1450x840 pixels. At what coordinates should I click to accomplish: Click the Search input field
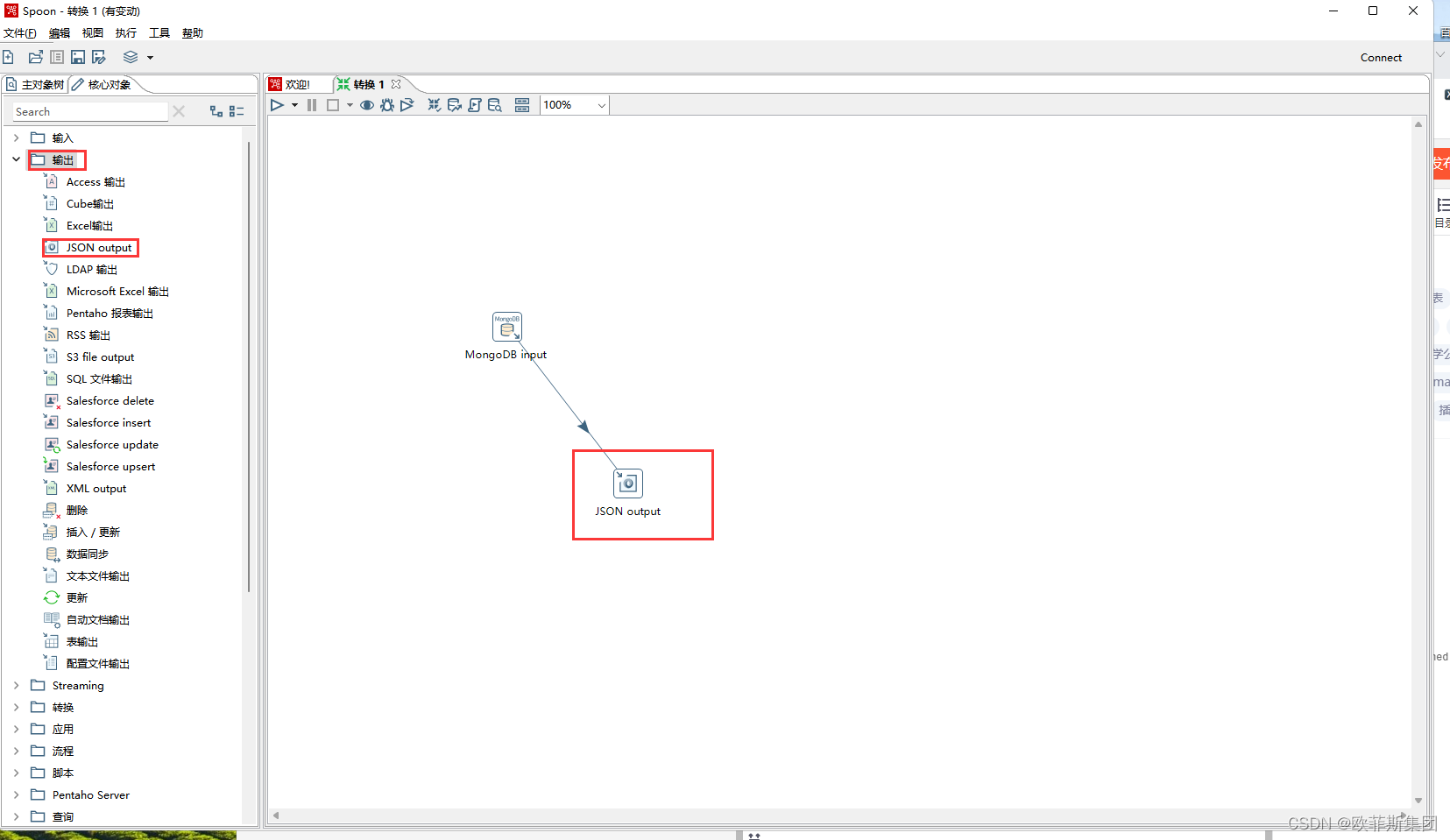coord(88,111)
